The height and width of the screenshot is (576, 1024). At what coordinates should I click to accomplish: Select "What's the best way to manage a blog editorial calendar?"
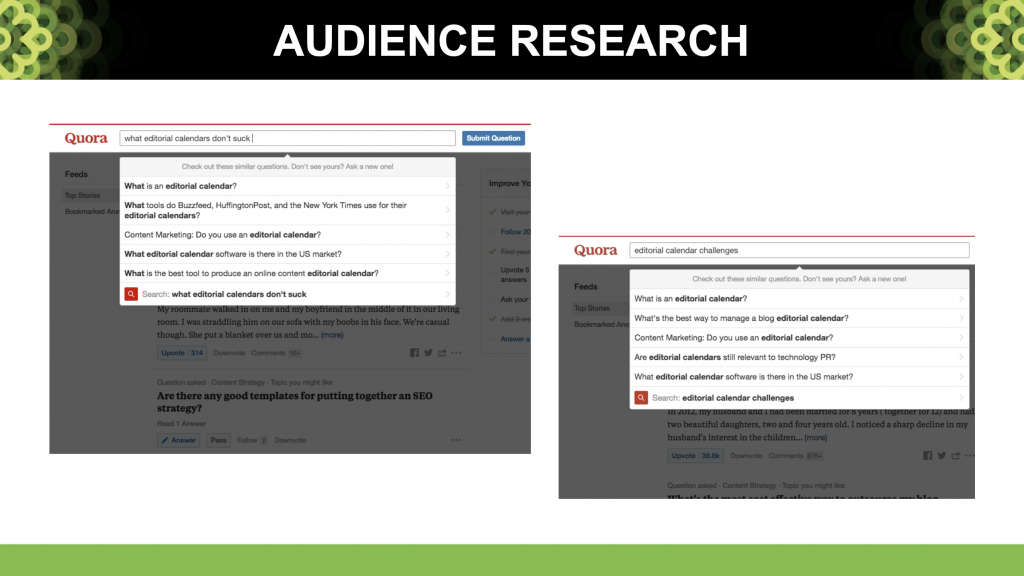coord(799,318)
